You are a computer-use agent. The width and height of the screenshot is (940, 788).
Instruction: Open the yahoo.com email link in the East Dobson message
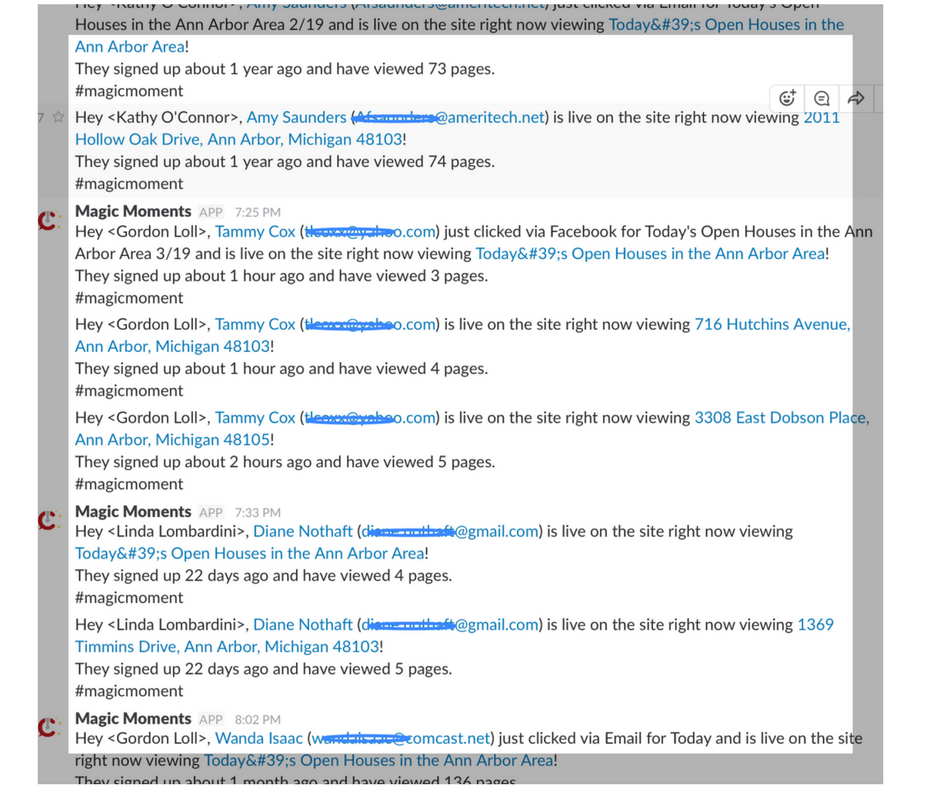(x=370, y=417)
